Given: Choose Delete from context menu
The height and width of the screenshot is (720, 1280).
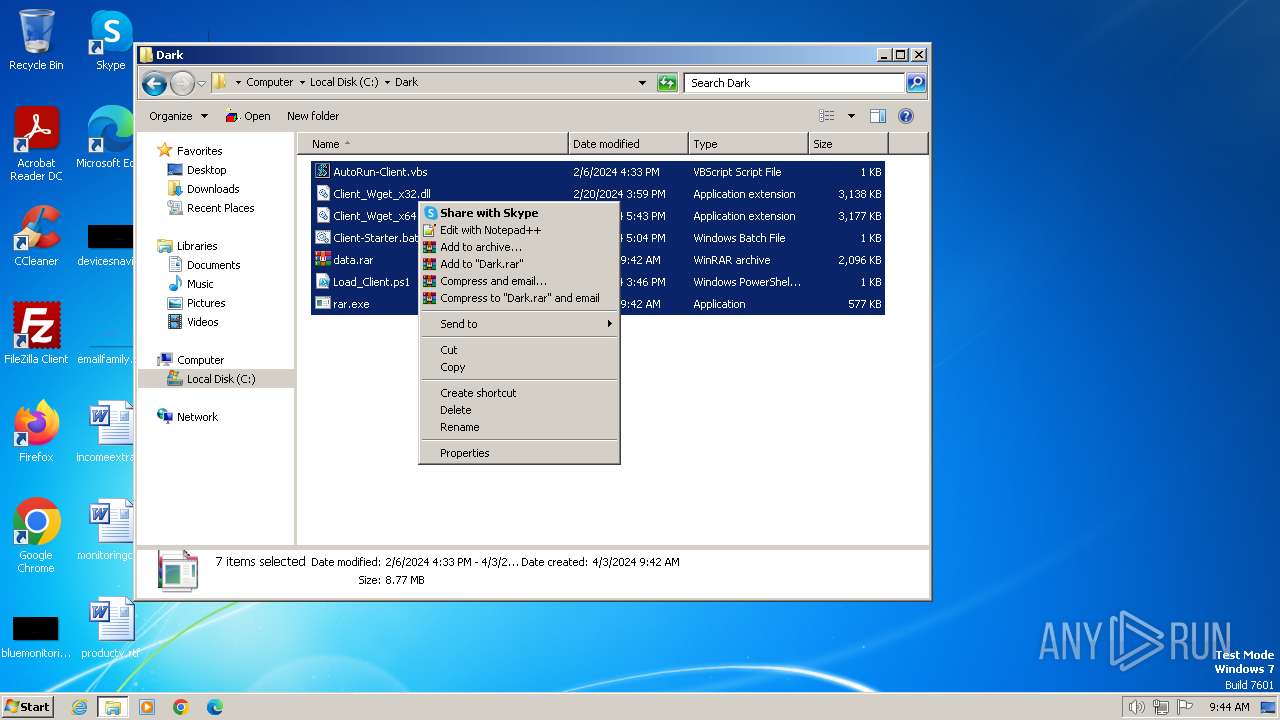Looking at the screenshot, I should [519, 410].
